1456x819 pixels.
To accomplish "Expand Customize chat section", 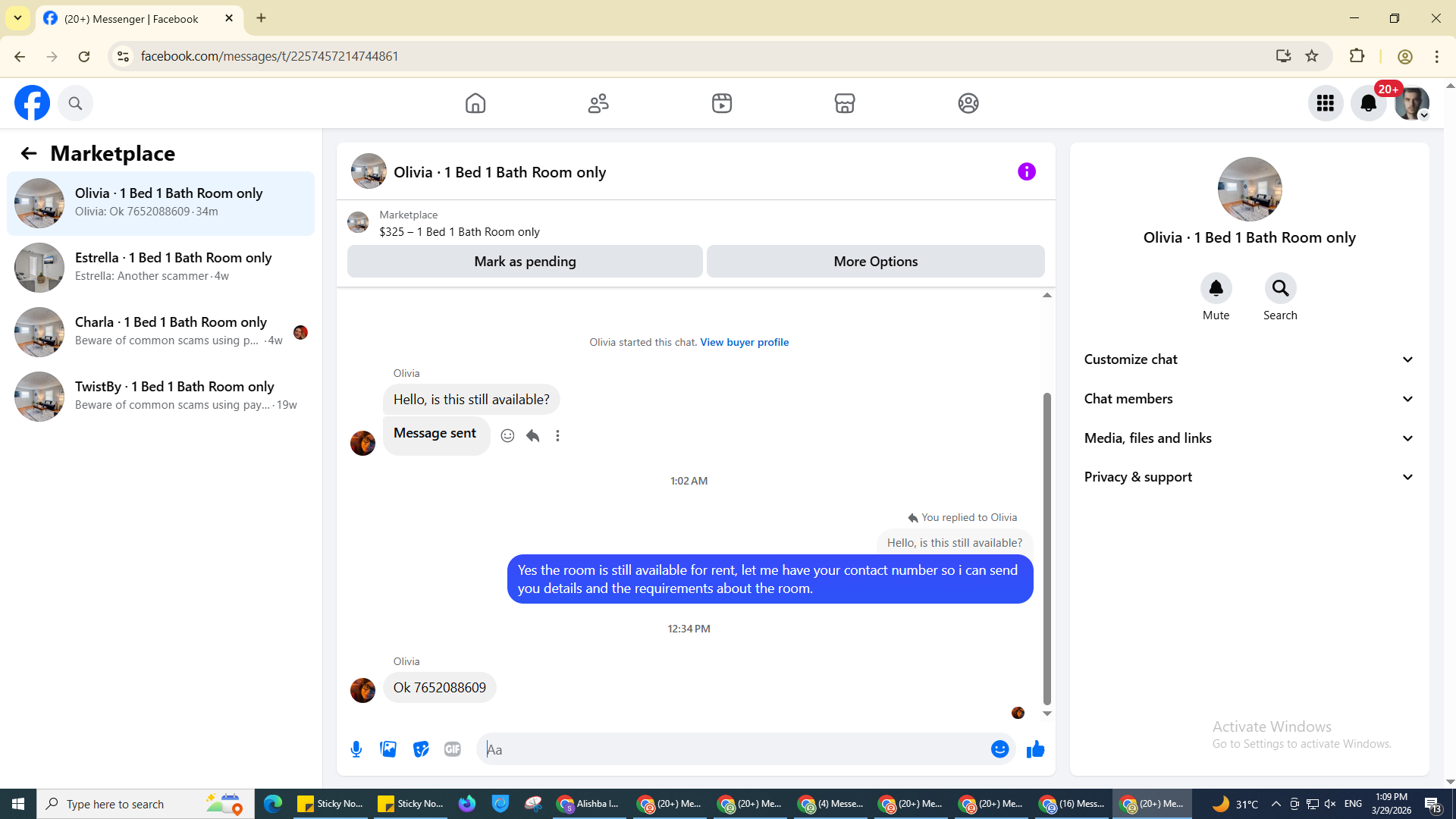I will click(1250, 359).
